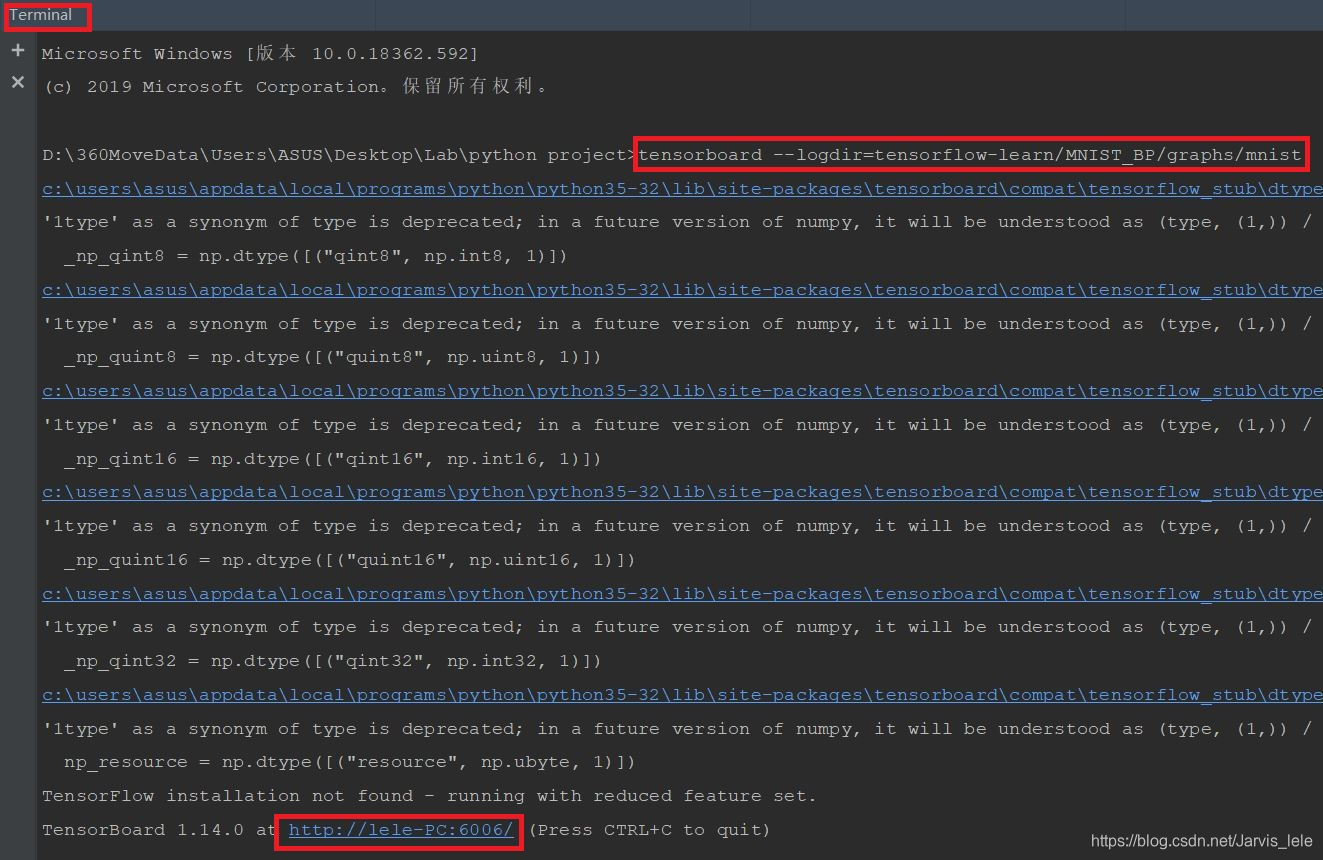The width and height of the screenshot is (1323, 860).
Task: Open the file path link above _np_qint16 warning
Action: (682, 391)
